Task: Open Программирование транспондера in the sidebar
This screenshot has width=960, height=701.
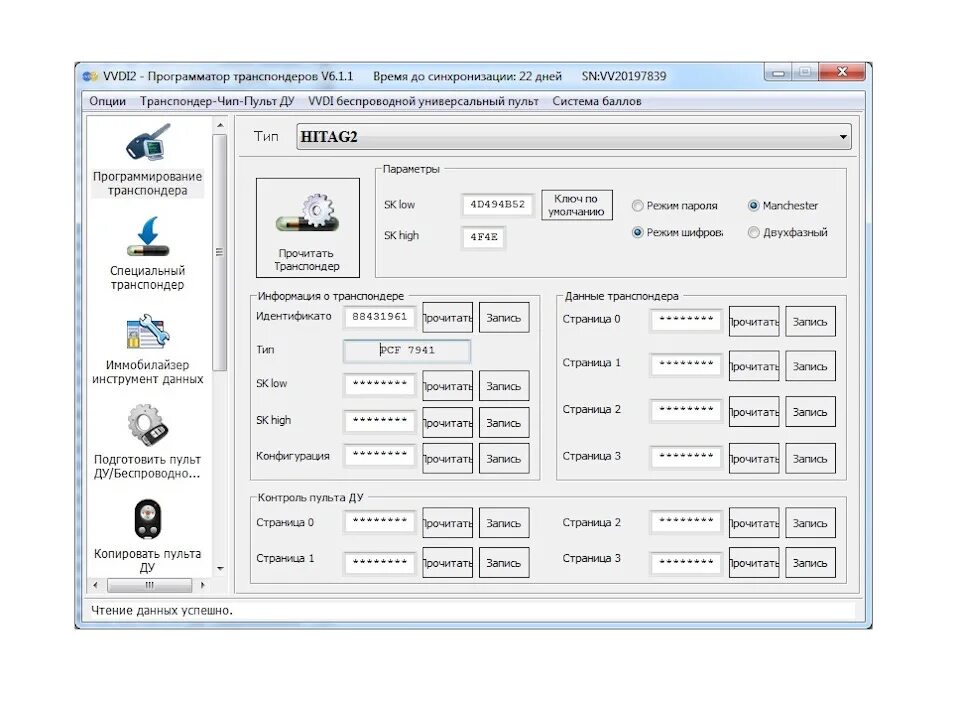Action: pos(148,160)
